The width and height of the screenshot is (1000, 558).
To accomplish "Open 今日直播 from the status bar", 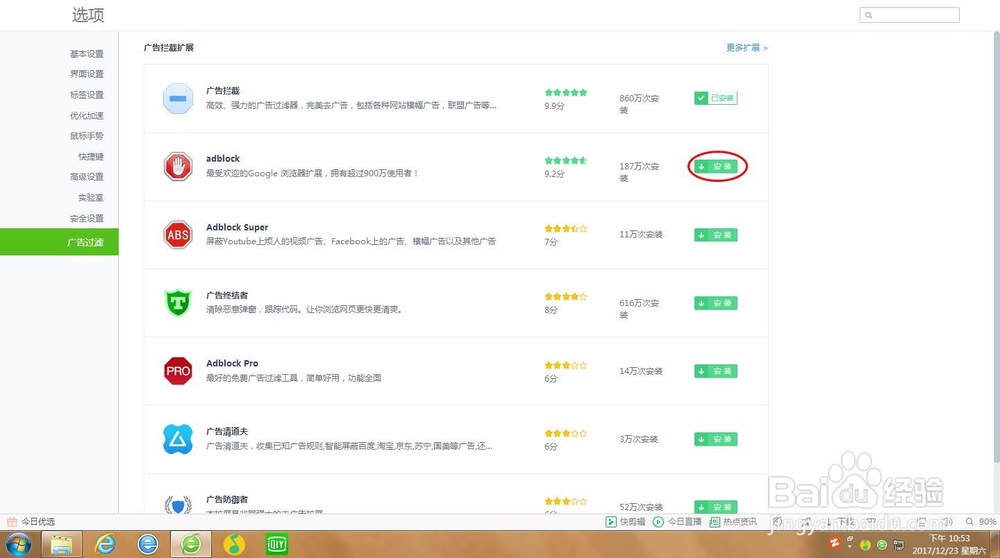I will 678,522.
